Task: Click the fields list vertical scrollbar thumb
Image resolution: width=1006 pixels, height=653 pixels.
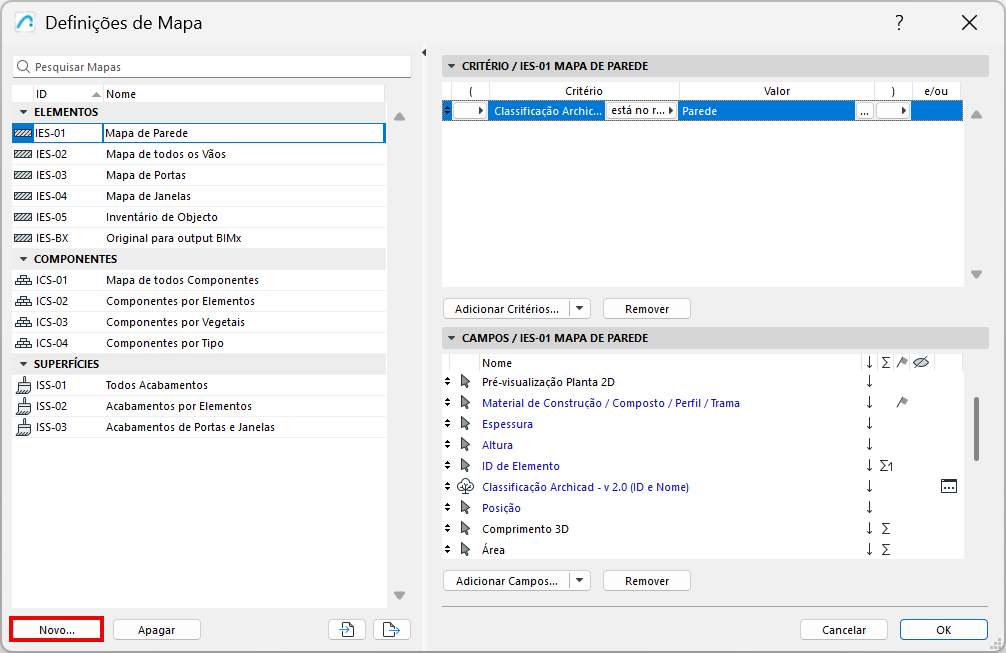Action: pyautogui.click(x=976, y=428)
